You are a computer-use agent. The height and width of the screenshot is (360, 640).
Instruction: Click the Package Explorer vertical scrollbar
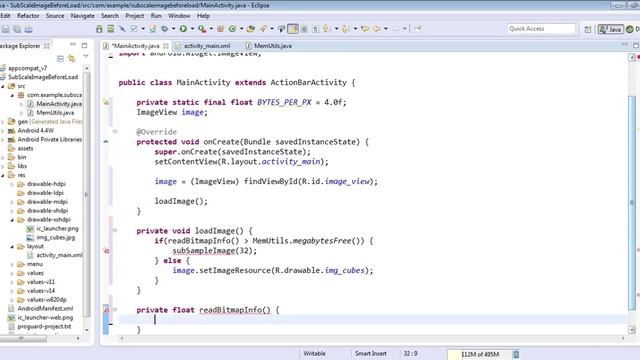[86, 195]
